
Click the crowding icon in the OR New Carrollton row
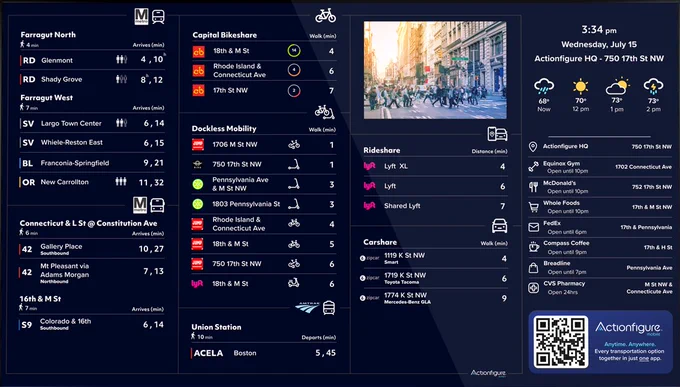pyautogui.click(x=121, y=181)
